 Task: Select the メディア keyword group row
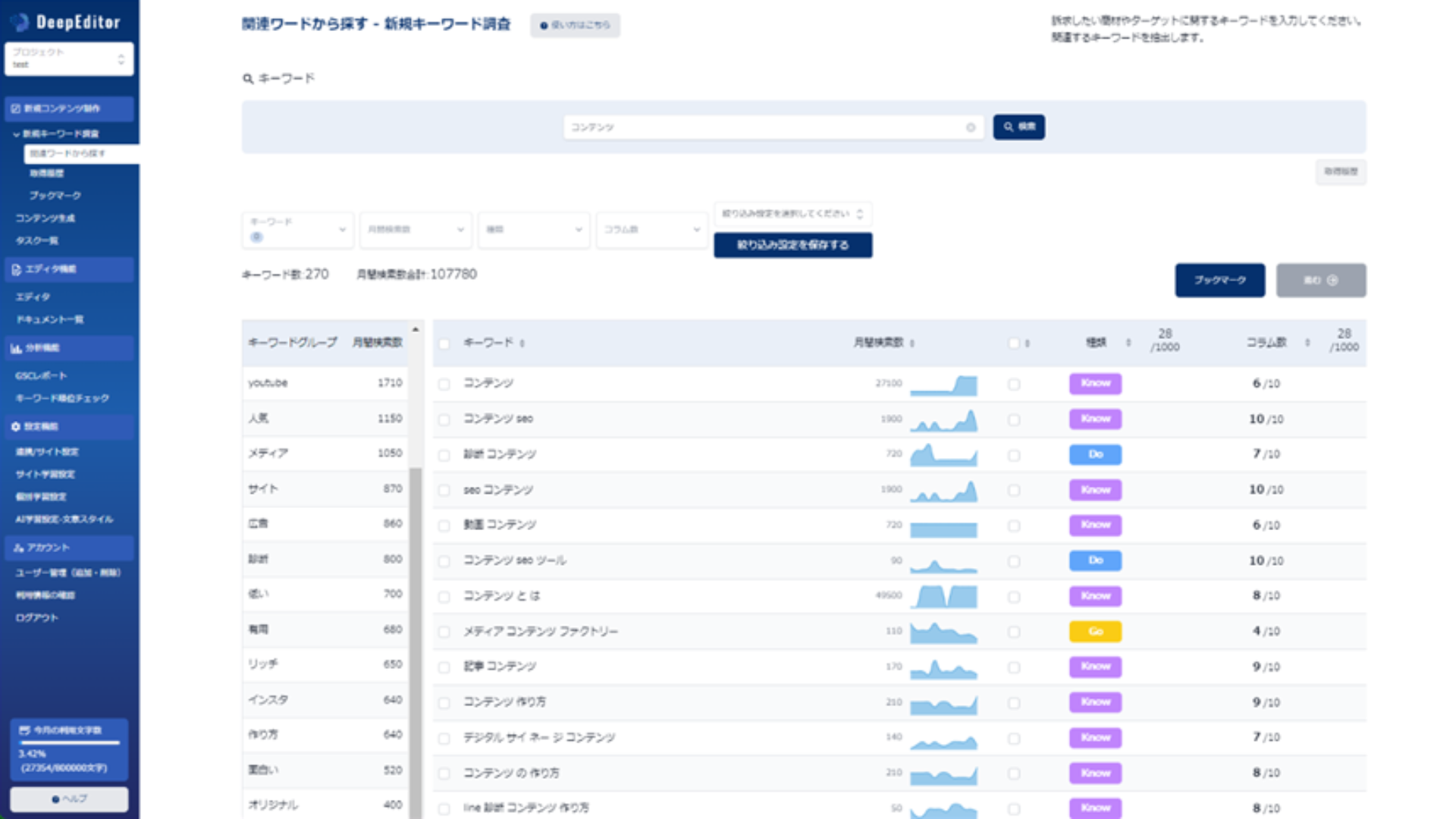(325, 453)
